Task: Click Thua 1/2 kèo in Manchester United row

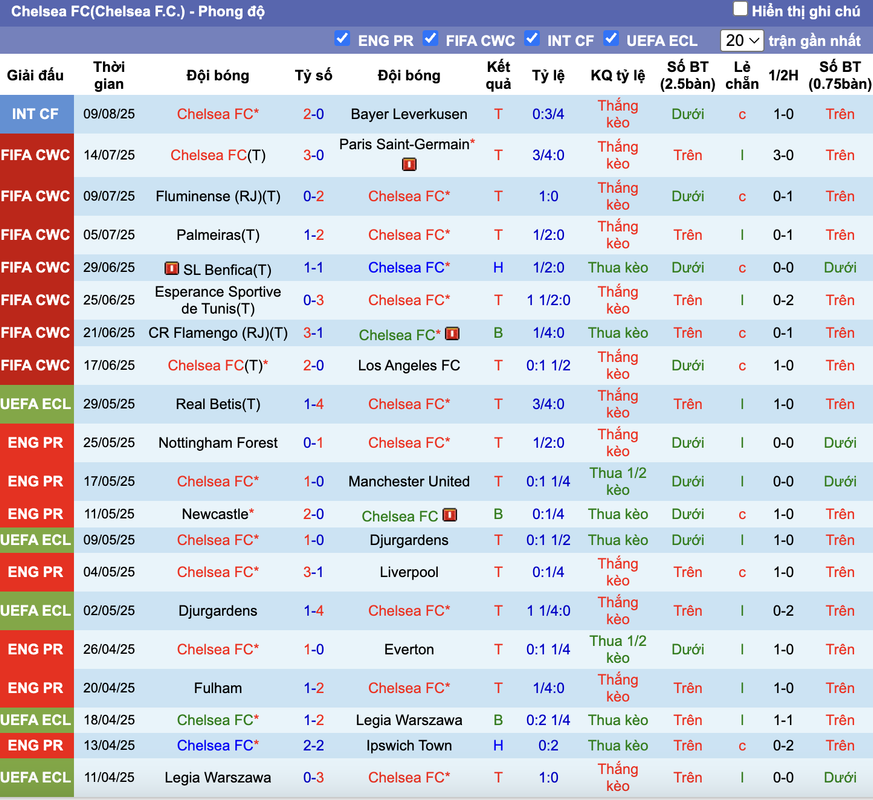Action: tap(618, 481)
